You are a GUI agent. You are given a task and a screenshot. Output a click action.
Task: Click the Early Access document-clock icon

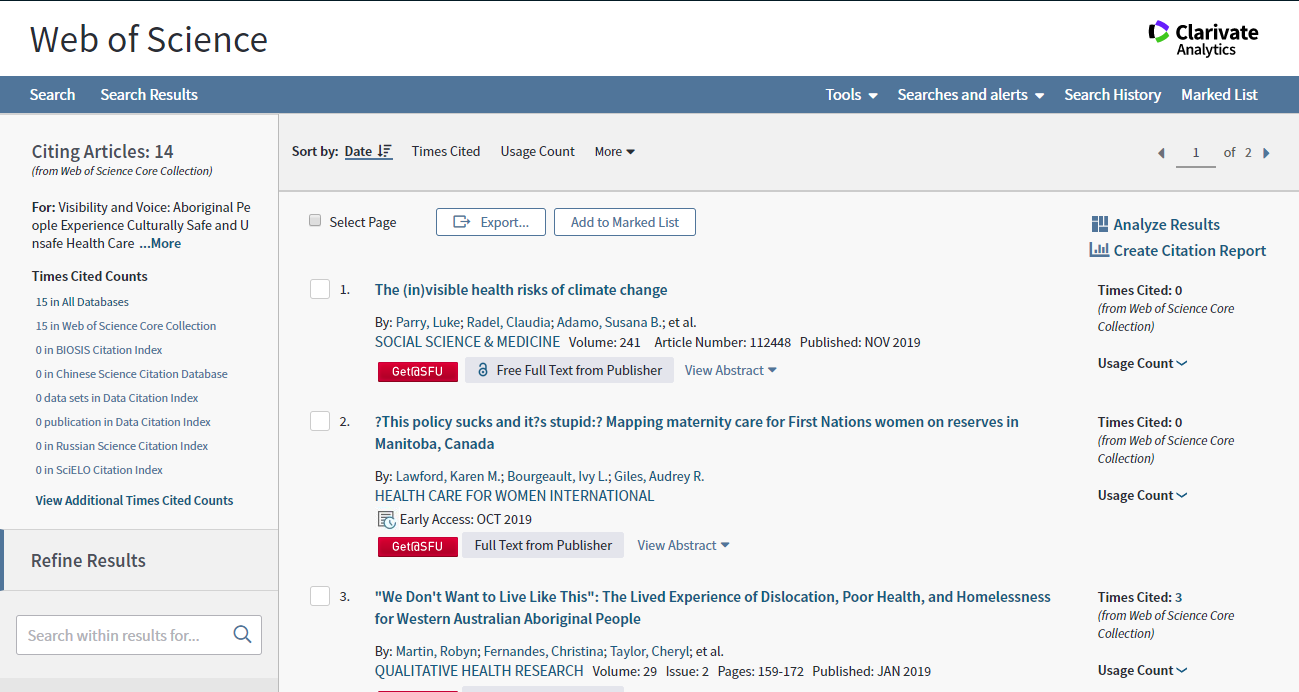386,519
